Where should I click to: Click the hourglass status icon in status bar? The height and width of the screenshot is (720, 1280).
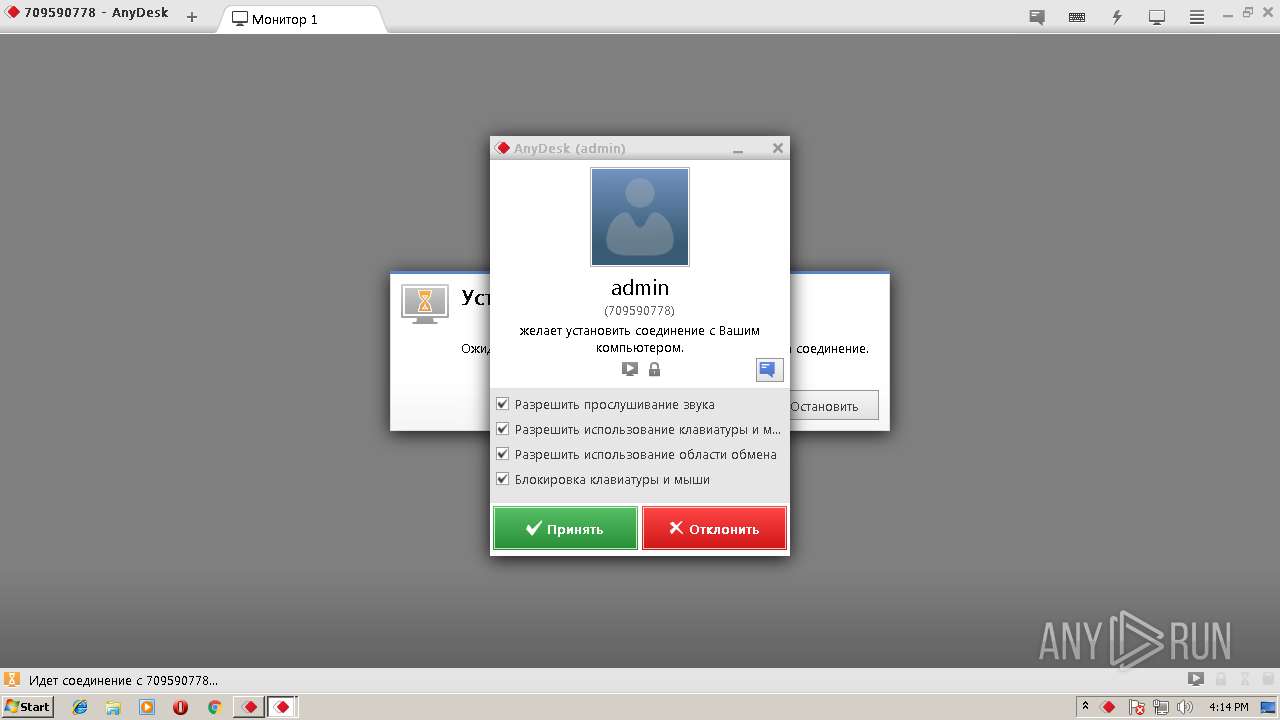[12, 679]
